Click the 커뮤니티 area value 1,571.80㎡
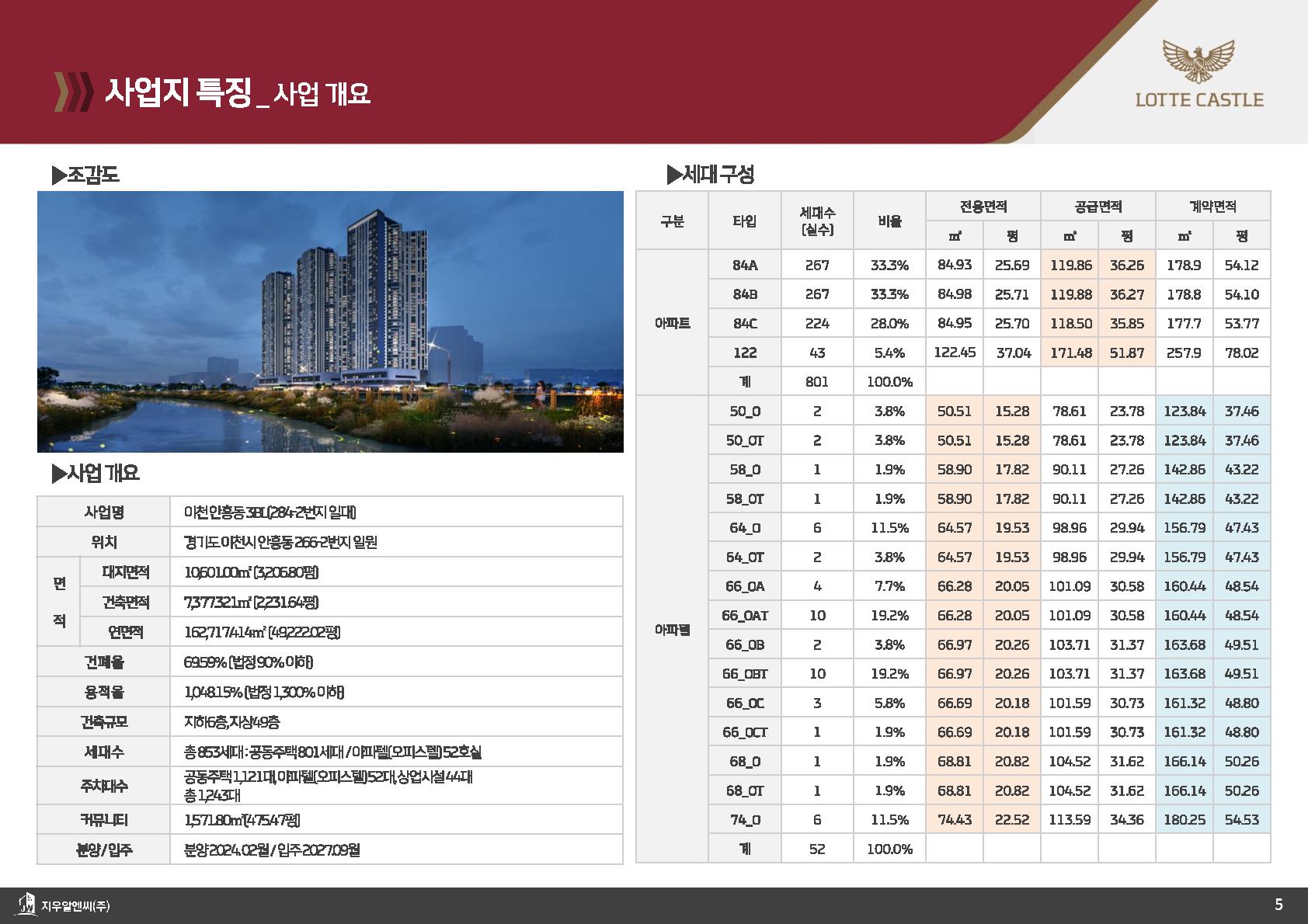1308x924 pixels. coord(242,820)
